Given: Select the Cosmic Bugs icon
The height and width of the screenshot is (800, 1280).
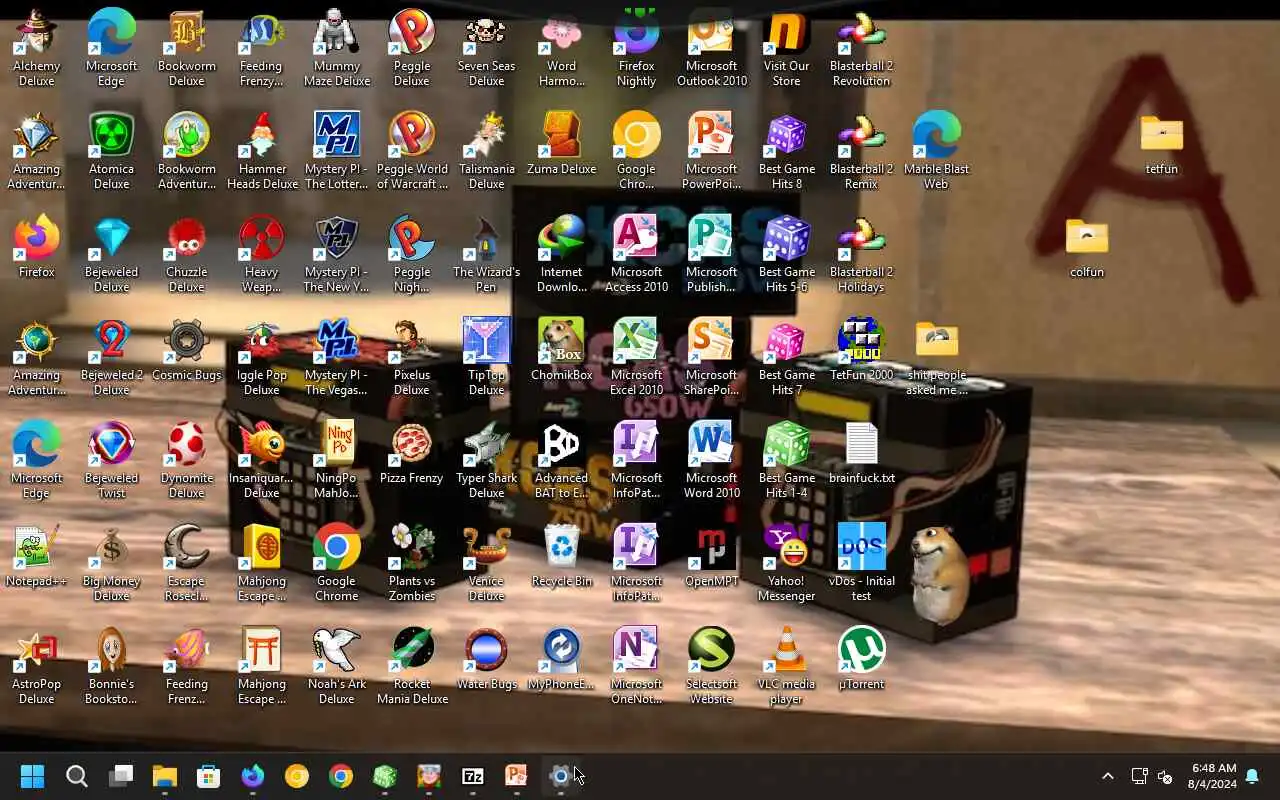Looking at the screenshot, I should (x=187, y=350).
